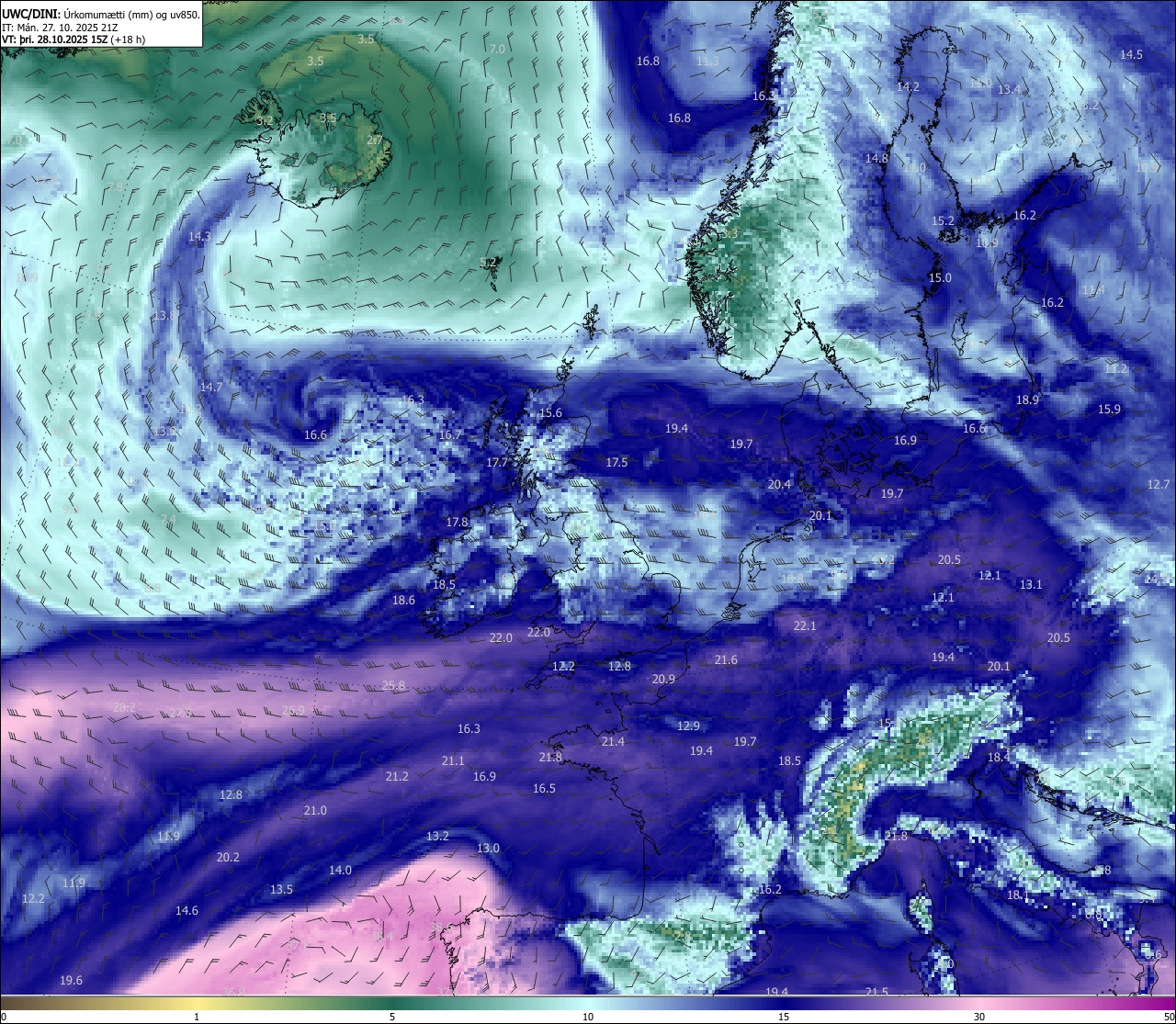Click the 15.2 value map label
1176x1024 pixels.
pos(943,220)
